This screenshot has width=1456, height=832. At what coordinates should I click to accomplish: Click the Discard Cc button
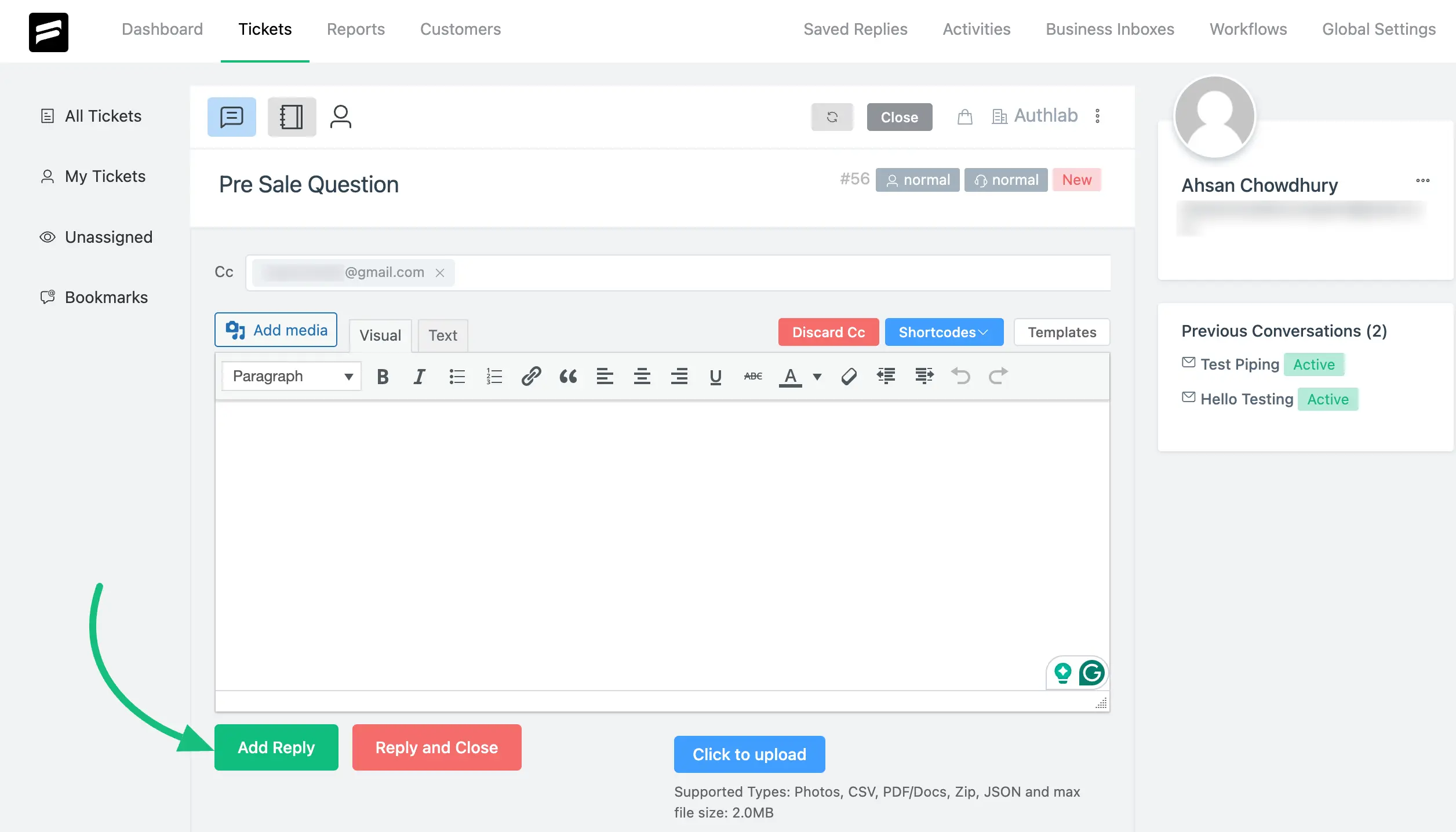828,331
